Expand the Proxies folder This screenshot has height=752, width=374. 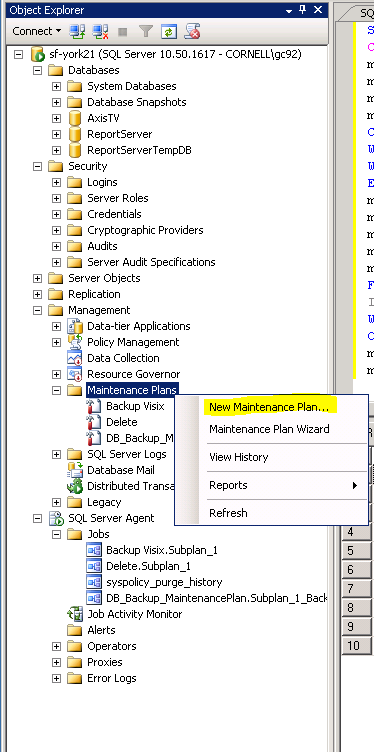click(57, 662)
